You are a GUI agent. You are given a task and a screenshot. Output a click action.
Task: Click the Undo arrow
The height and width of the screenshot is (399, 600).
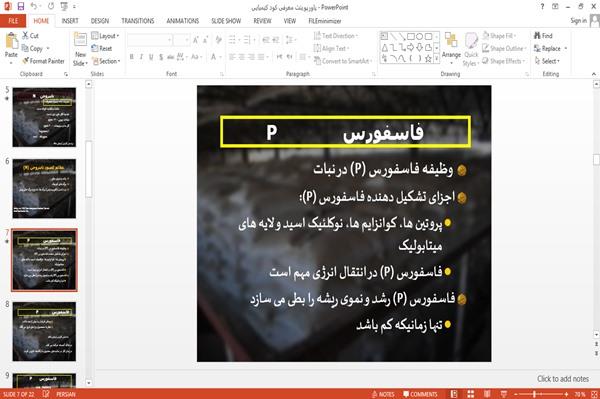pos(34,7)
